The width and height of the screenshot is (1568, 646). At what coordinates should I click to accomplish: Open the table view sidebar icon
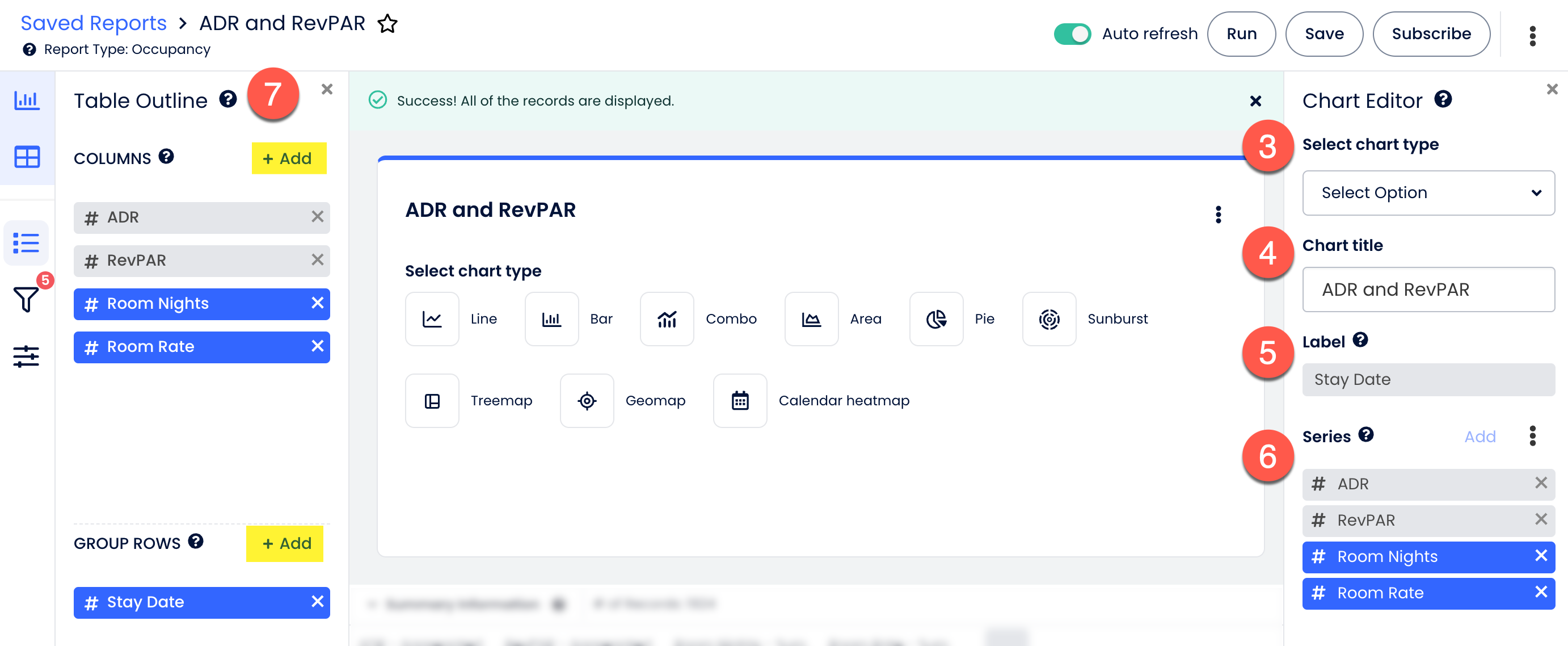[27, 157]
